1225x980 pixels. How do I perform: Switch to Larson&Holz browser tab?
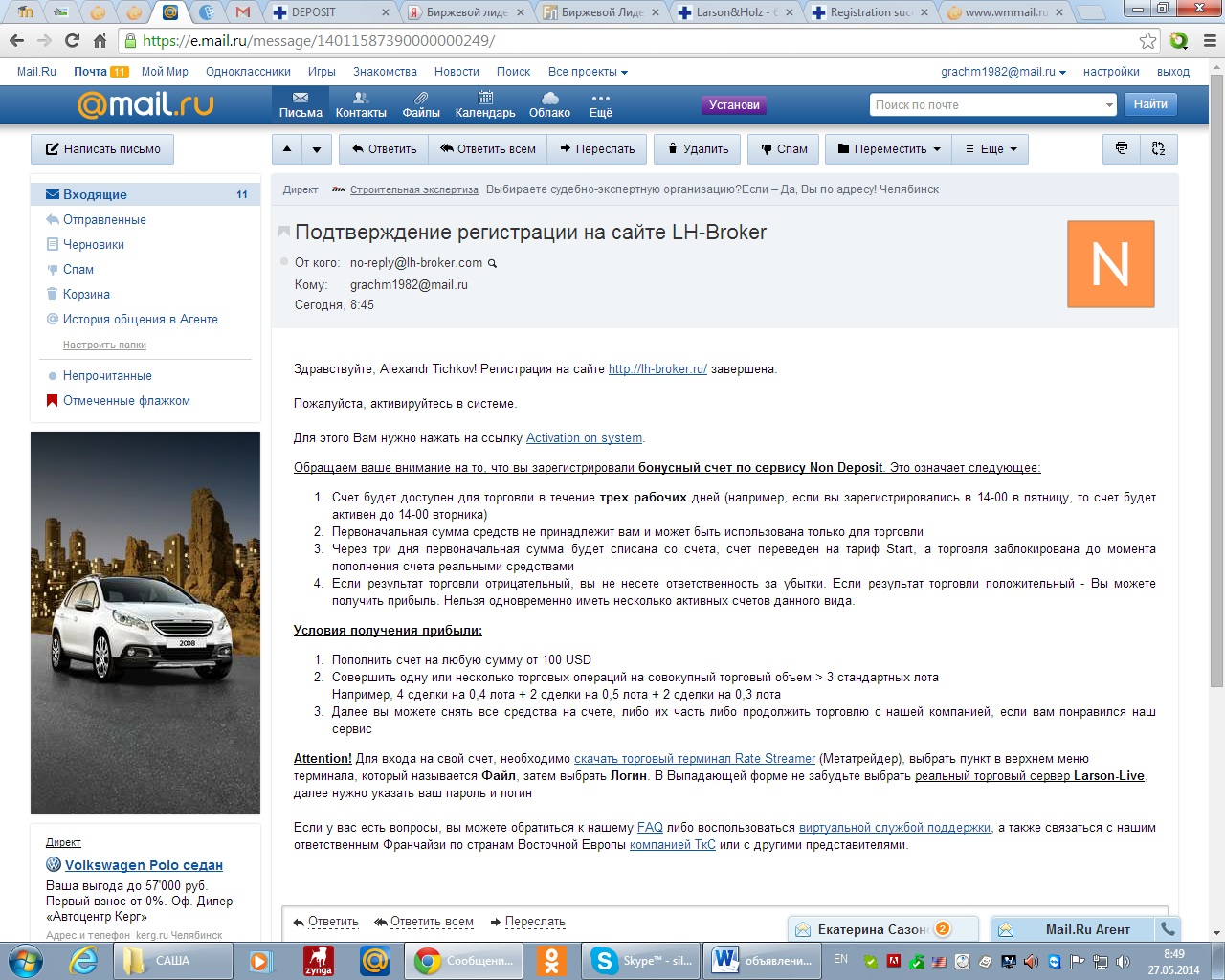pyautogui.click(x=737, y=12)
